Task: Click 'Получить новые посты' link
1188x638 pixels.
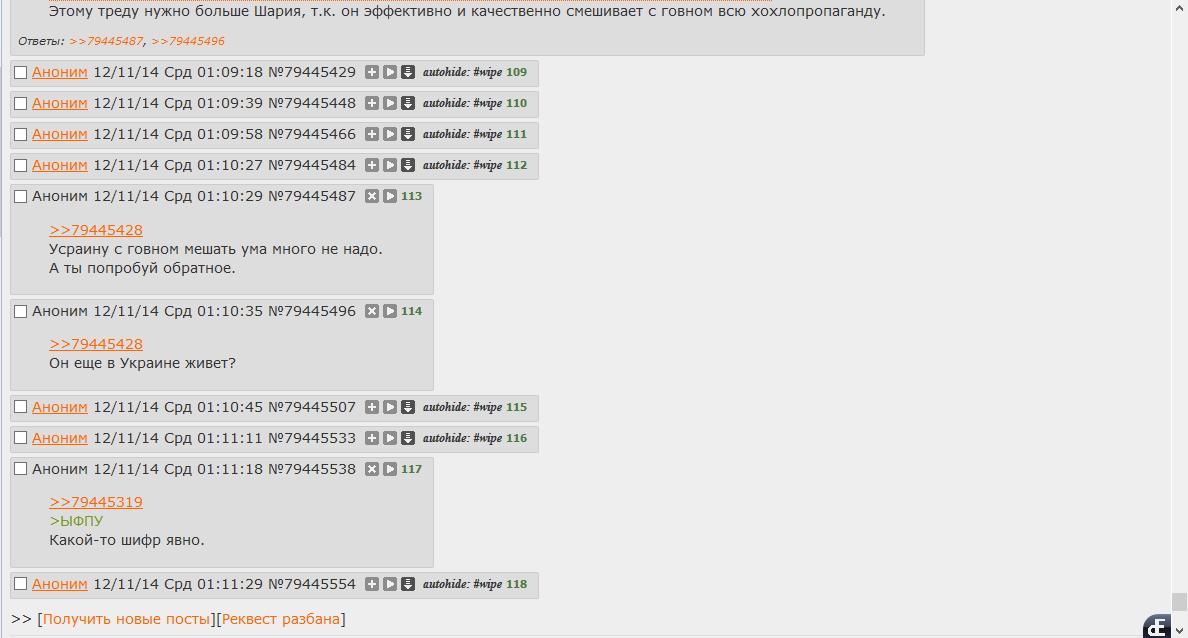Action: point(126,619)
